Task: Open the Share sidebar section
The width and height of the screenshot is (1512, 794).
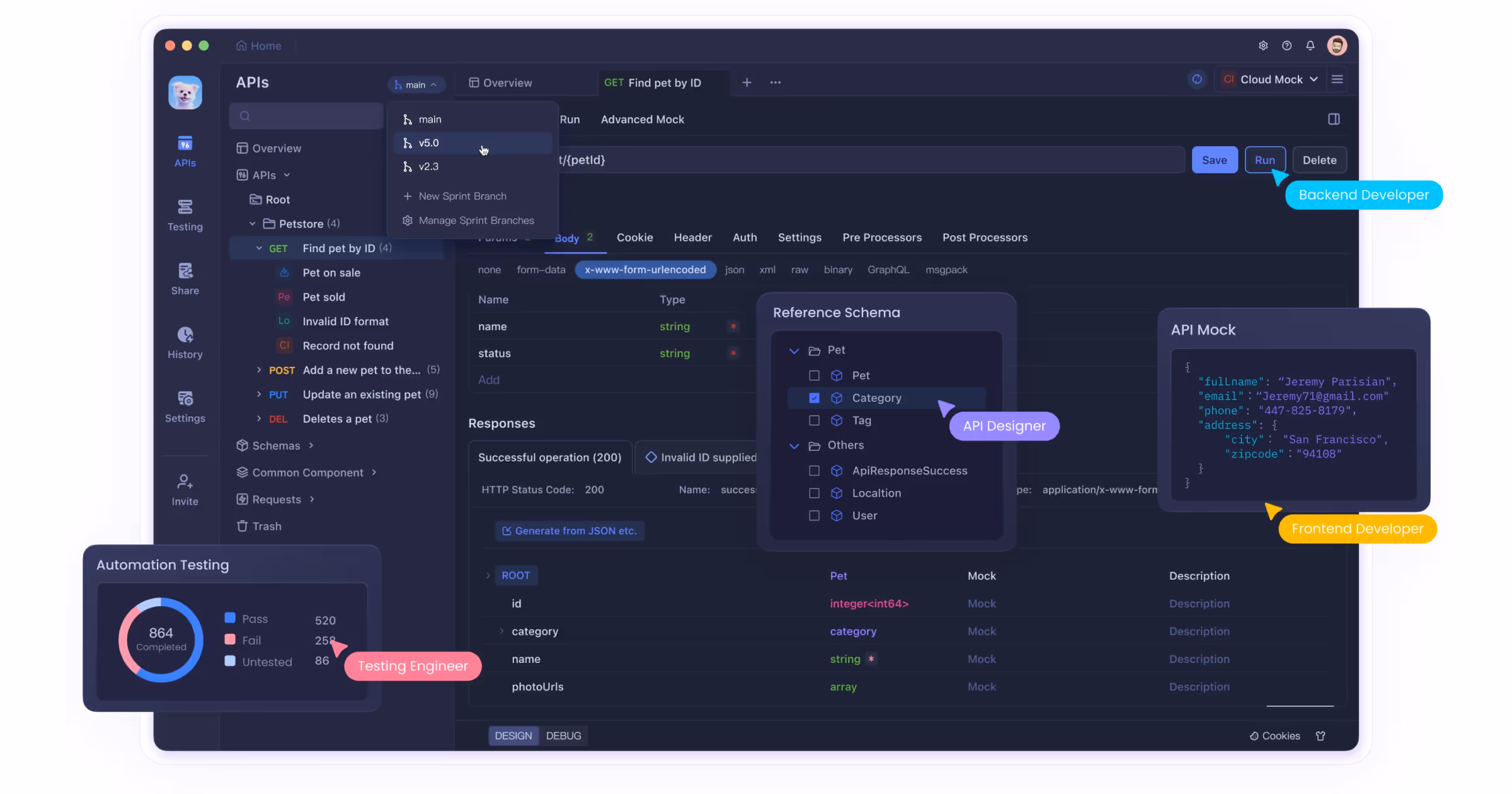Action: (x=185, y=279)
